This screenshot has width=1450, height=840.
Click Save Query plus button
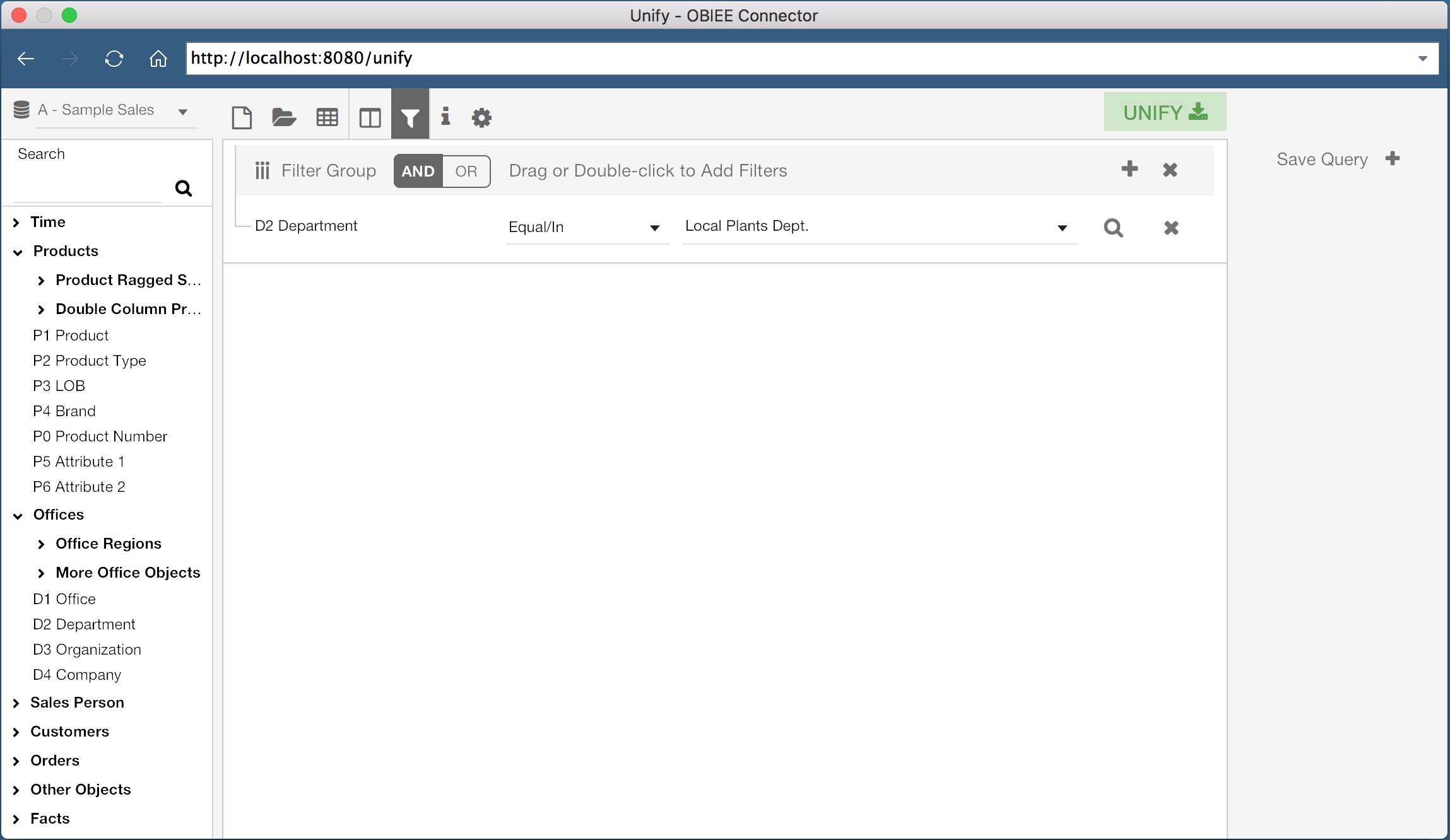tap(1393, 159)
